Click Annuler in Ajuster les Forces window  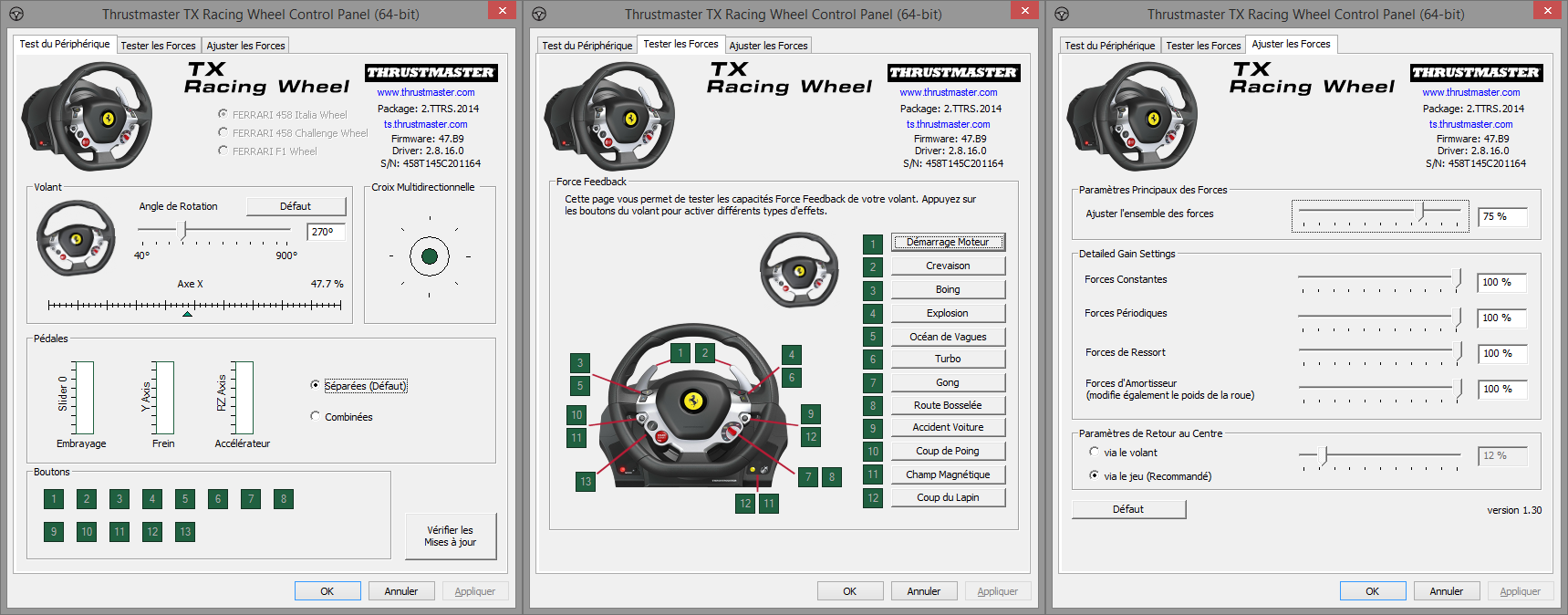pyautogui.click(x=1446, y=591)
